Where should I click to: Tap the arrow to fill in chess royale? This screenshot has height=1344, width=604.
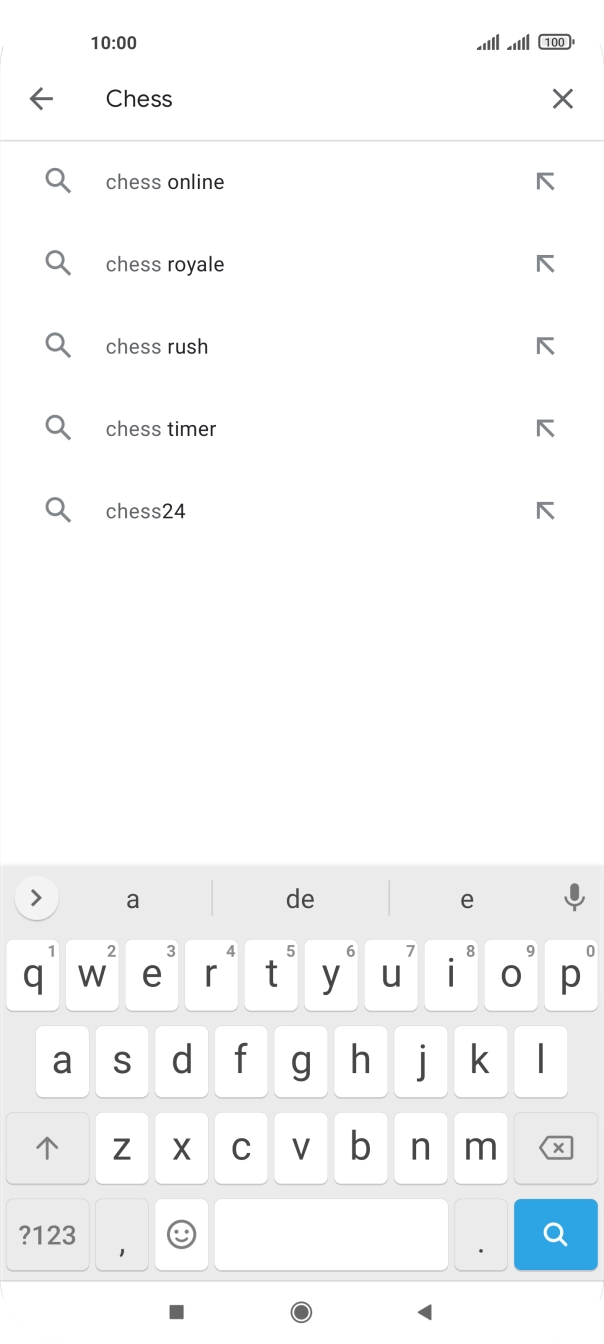tap(545, 263)
